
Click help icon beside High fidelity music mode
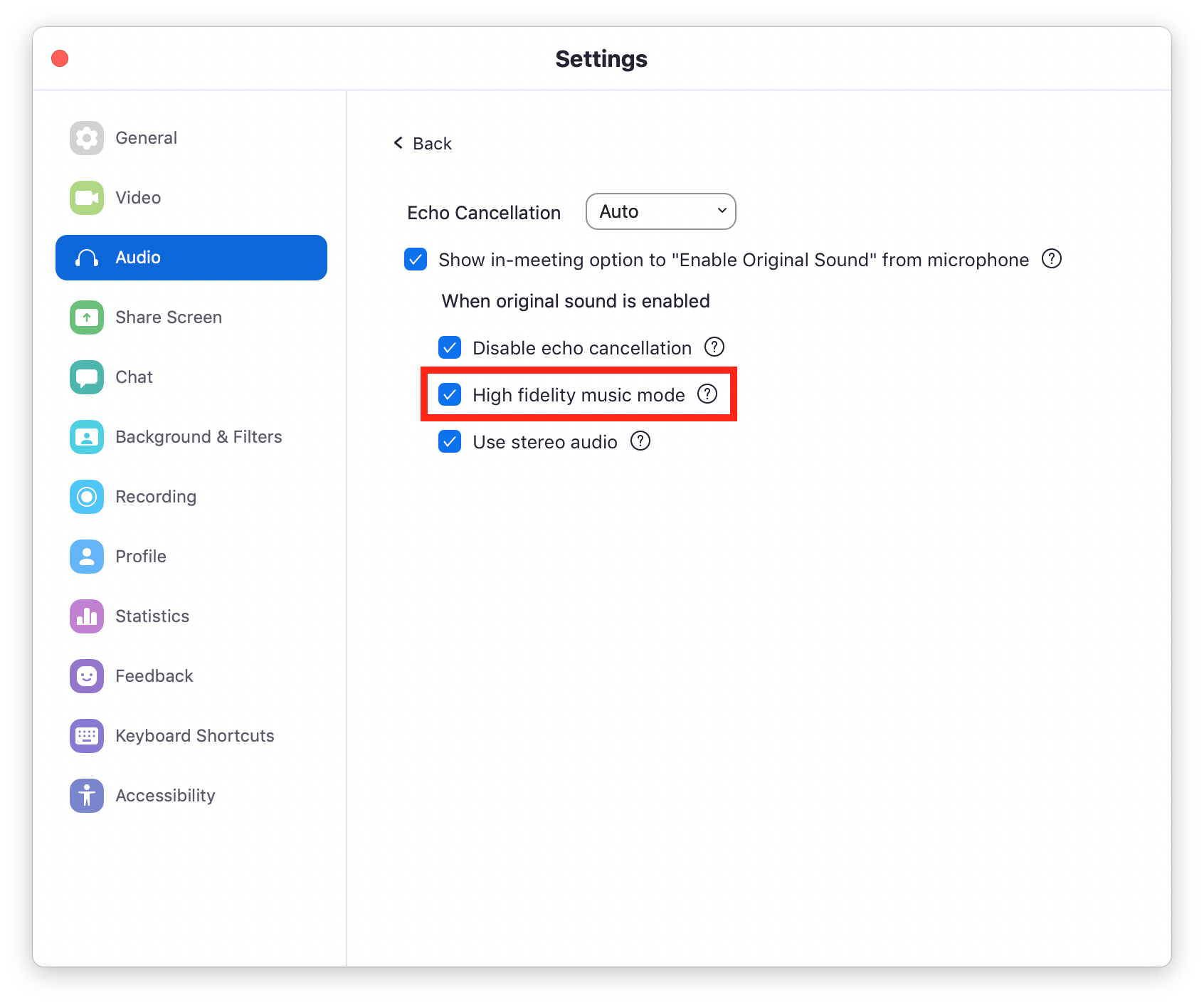tap(707, 394)
